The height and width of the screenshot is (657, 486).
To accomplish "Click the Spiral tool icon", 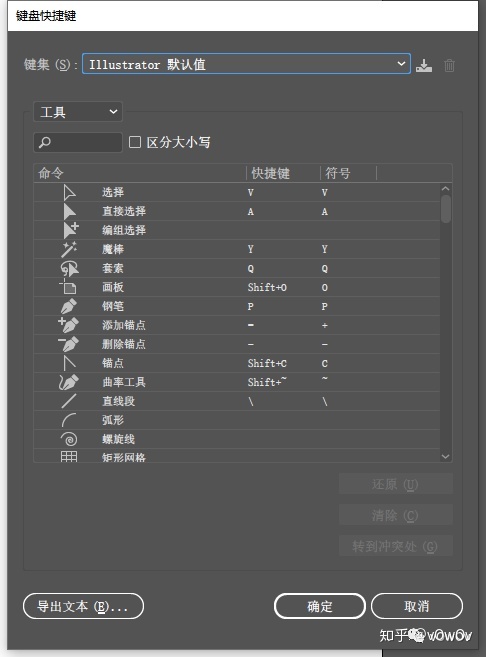I will tap(69, 439).
